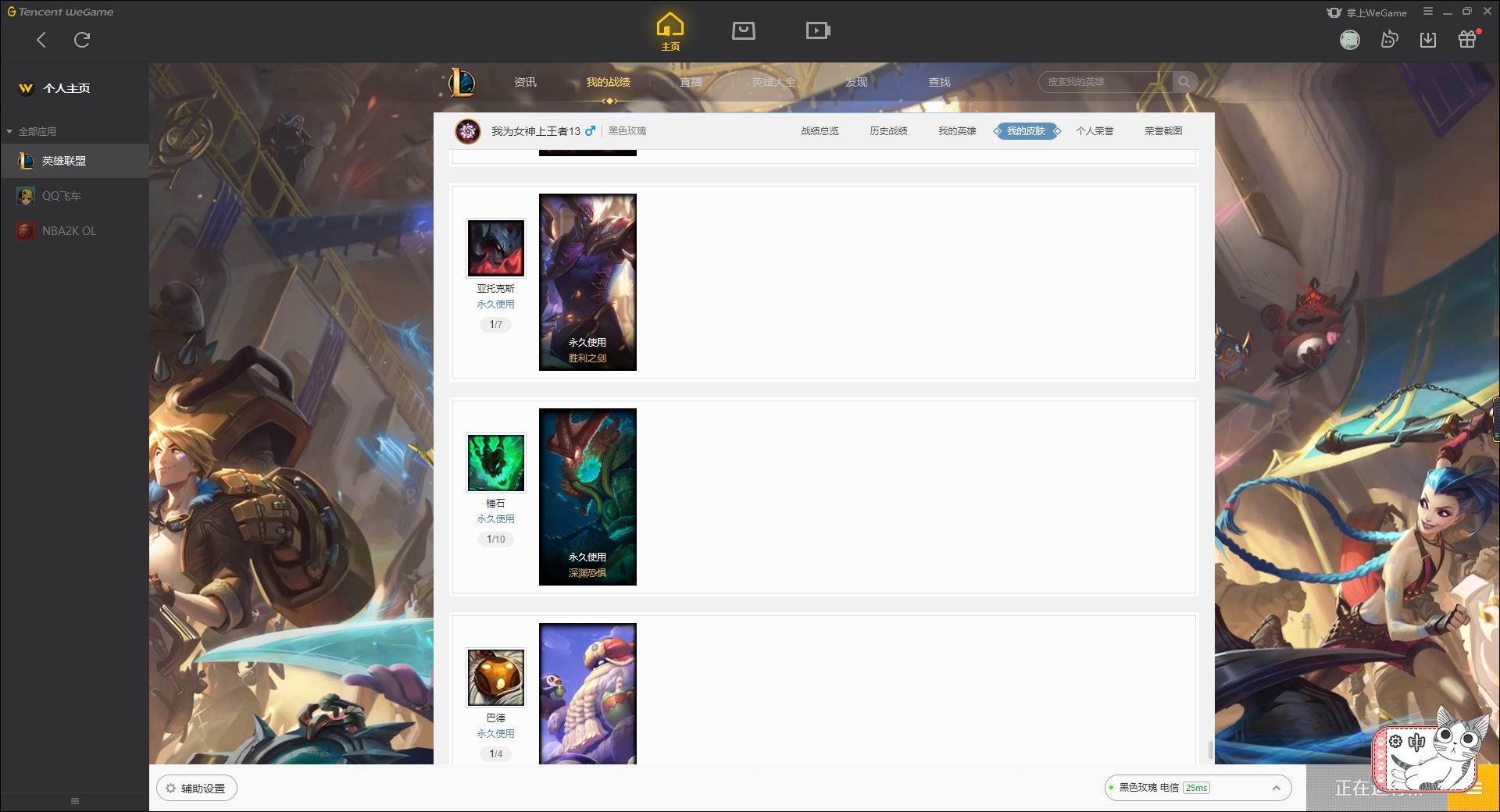
Task: Open 战绩总览 sub-tab
Action: coord(820,131)
